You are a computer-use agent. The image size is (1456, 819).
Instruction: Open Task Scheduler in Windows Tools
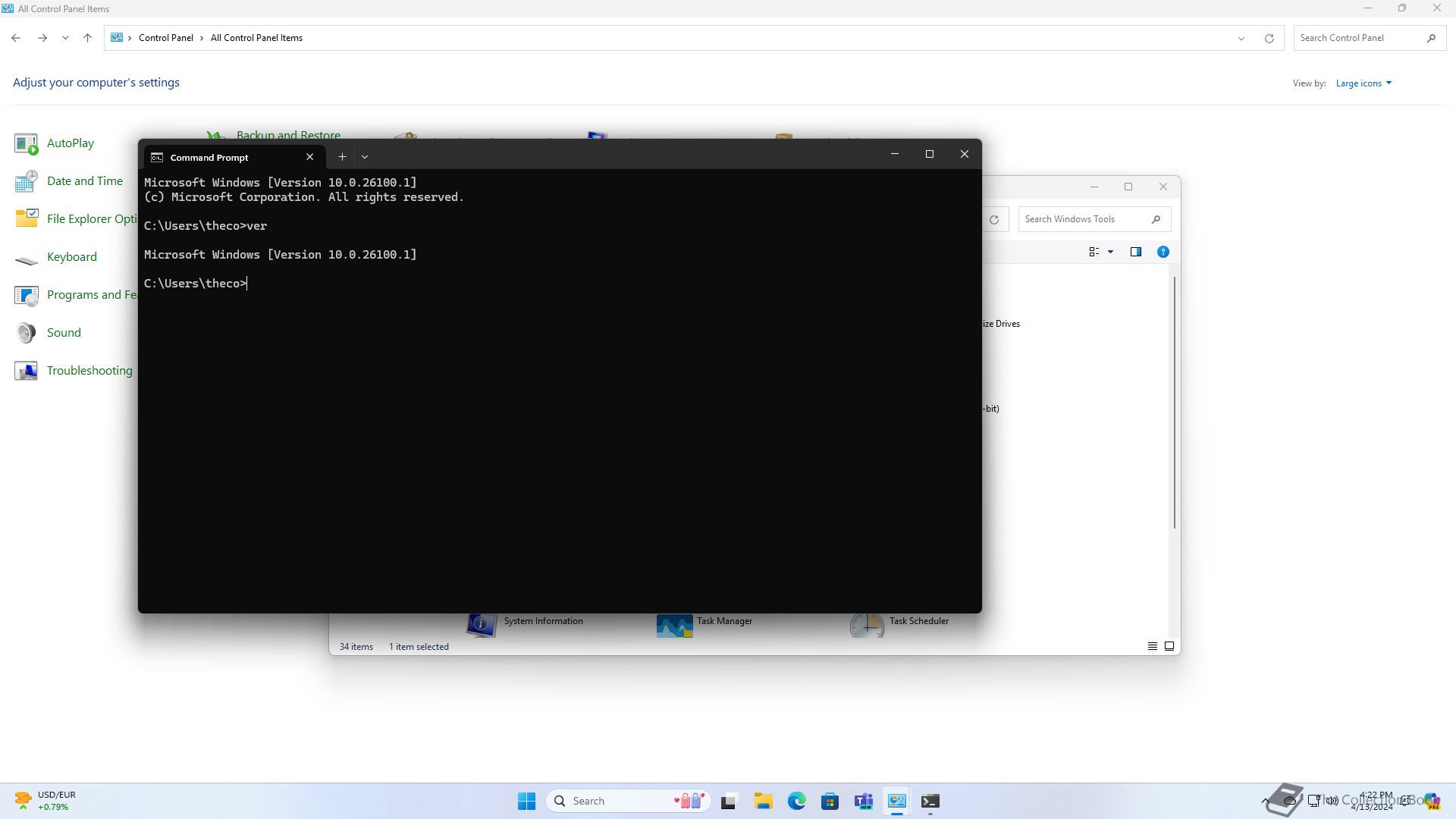pyautogui.click(x=899, y=624)
